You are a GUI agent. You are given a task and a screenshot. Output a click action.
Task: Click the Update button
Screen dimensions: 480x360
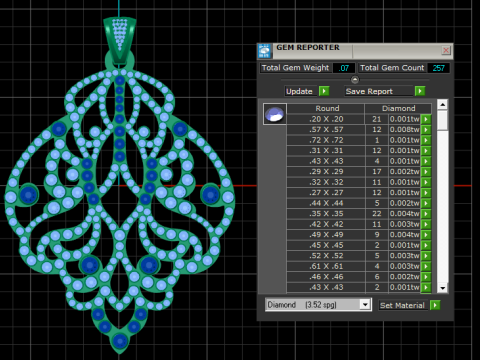300,91
